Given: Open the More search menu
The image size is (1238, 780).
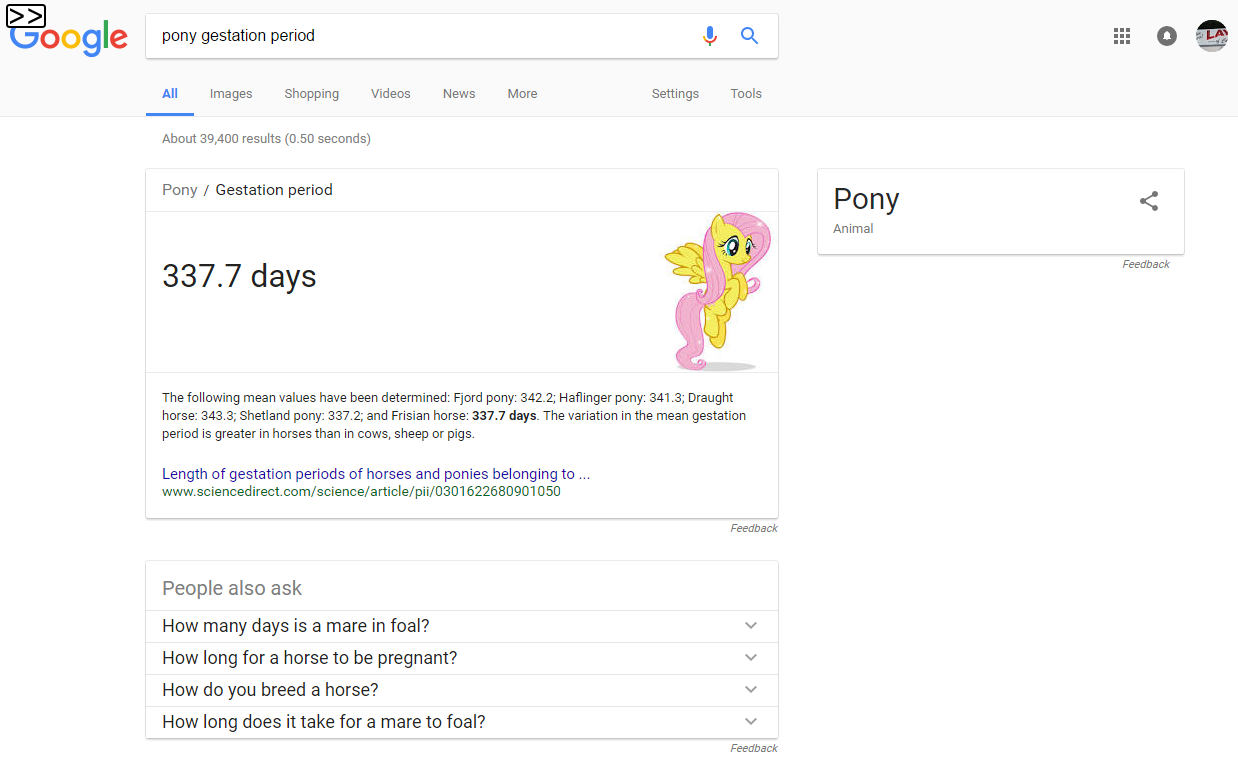Looking at the screenshot, I should tap(522, 94).
